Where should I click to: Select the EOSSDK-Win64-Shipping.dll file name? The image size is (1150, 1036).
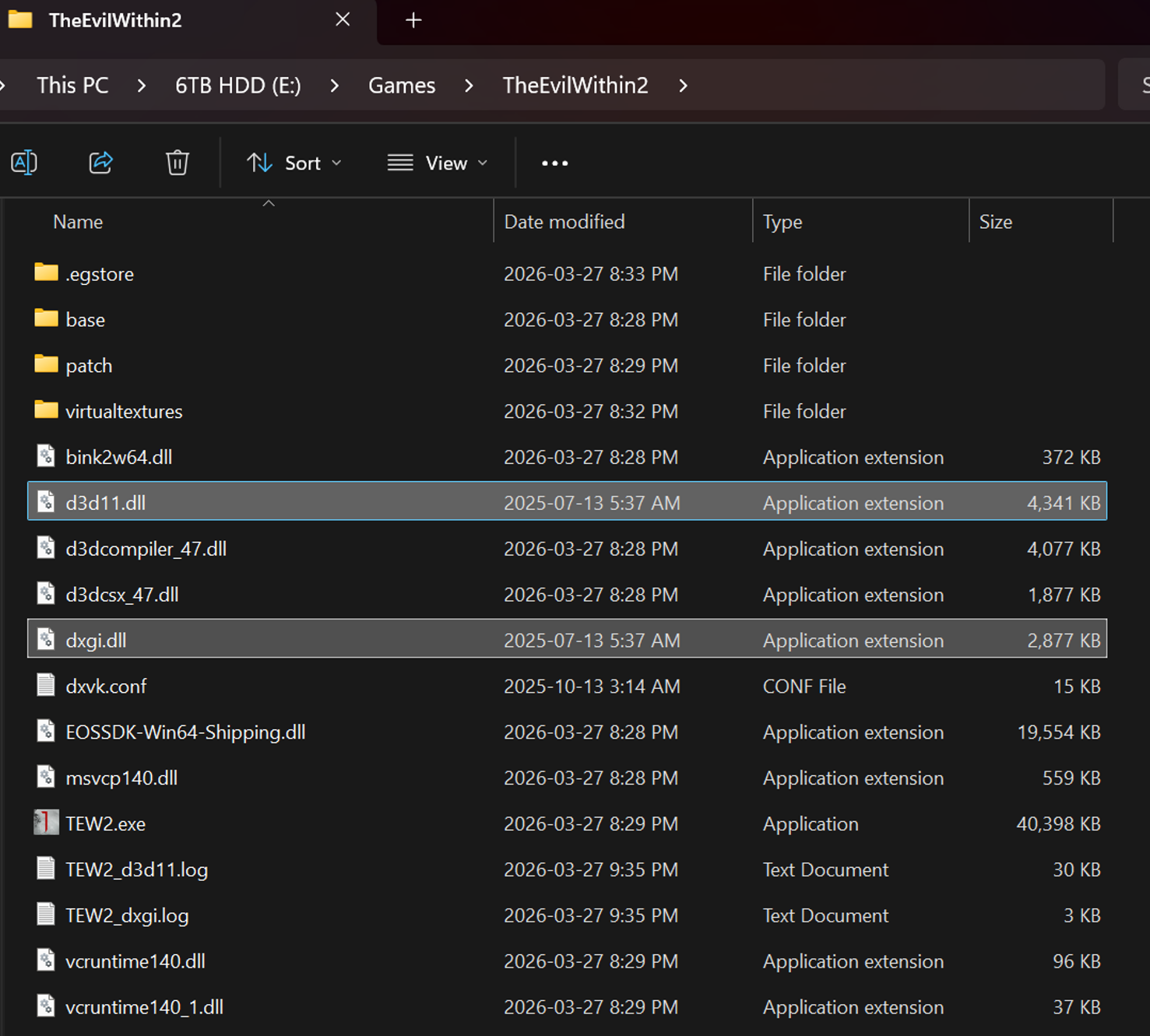point(185,732)
